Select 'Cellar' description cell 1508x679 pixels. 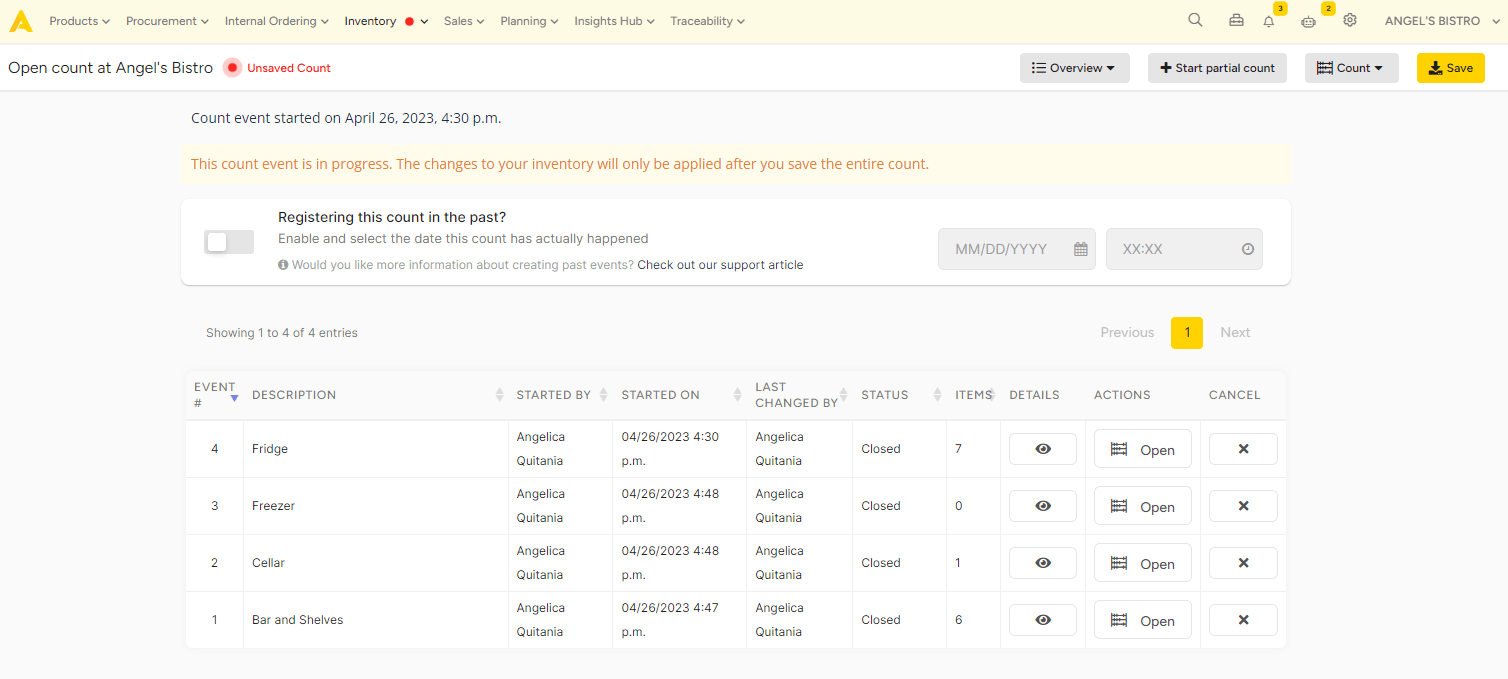click(376, 563)
